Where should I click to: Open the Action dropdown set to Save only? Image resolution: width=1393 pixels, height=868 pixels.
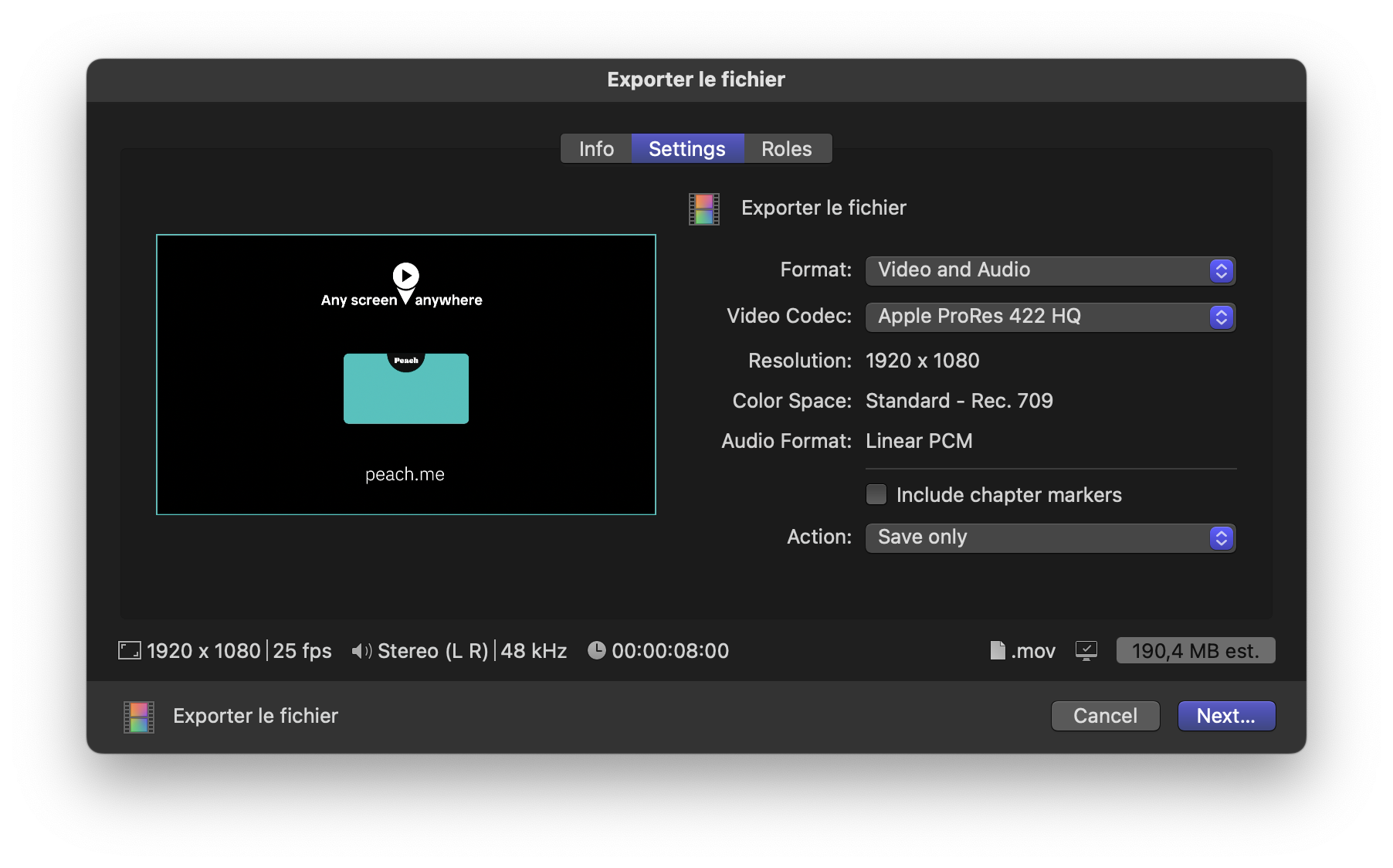click(x=1050, y=537)
